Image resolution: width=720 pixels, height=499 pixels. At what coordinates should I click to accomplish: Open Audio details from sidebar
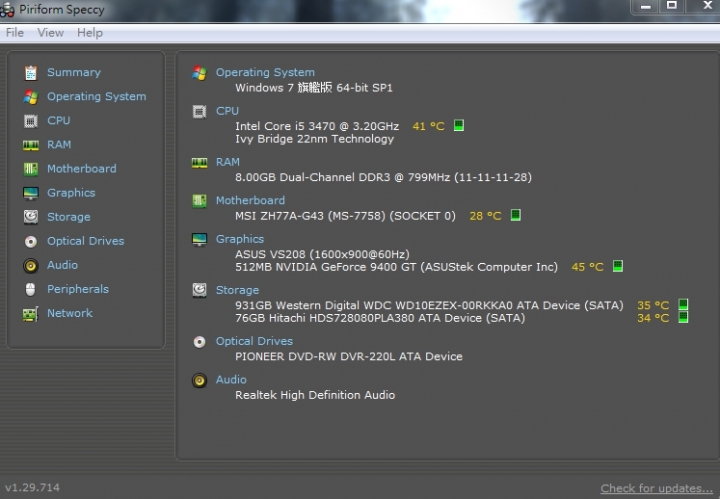pos(62,265)
